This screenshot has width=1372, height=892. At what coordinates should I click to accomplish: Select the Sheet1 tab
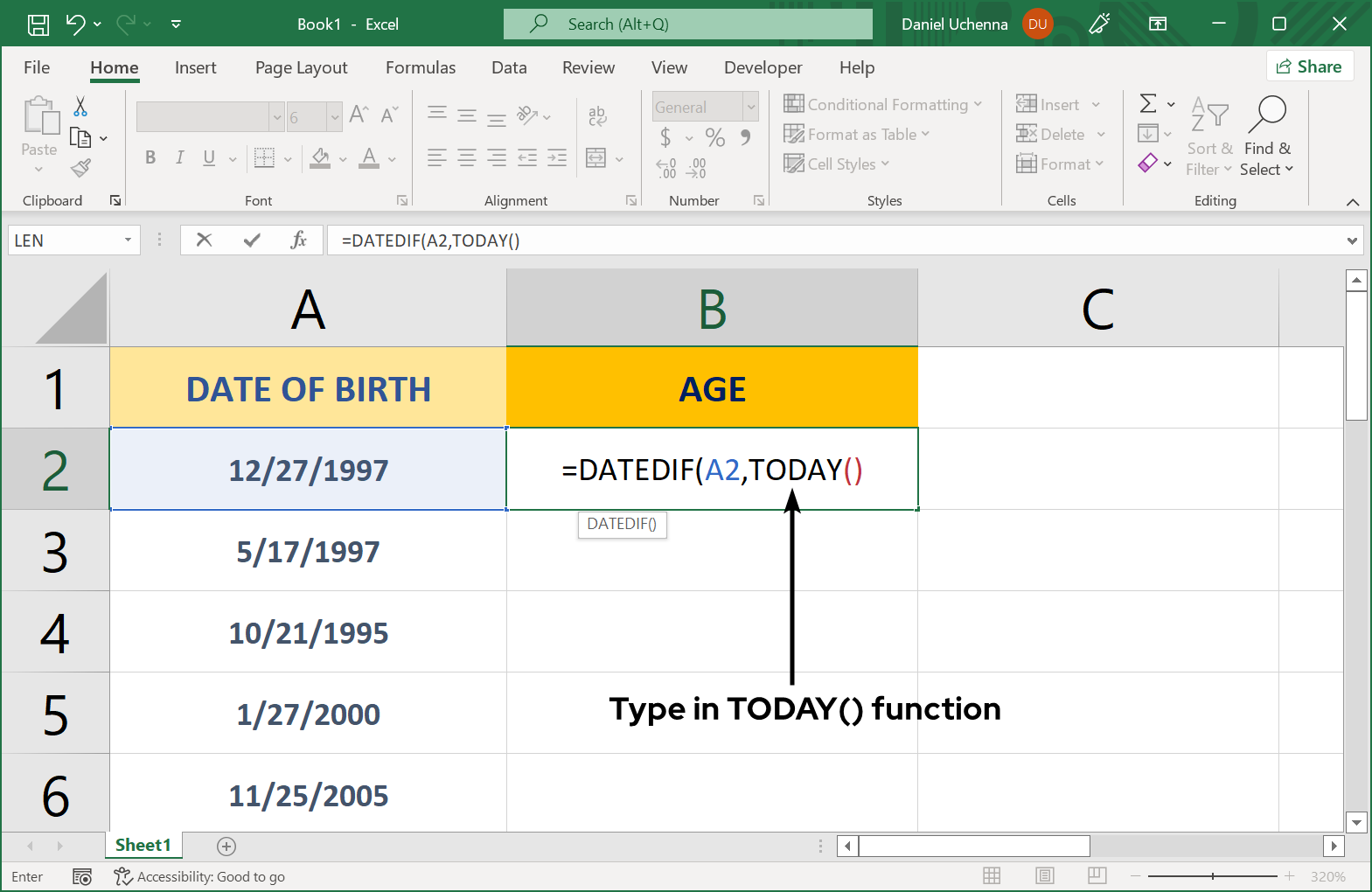click(143, 845)
